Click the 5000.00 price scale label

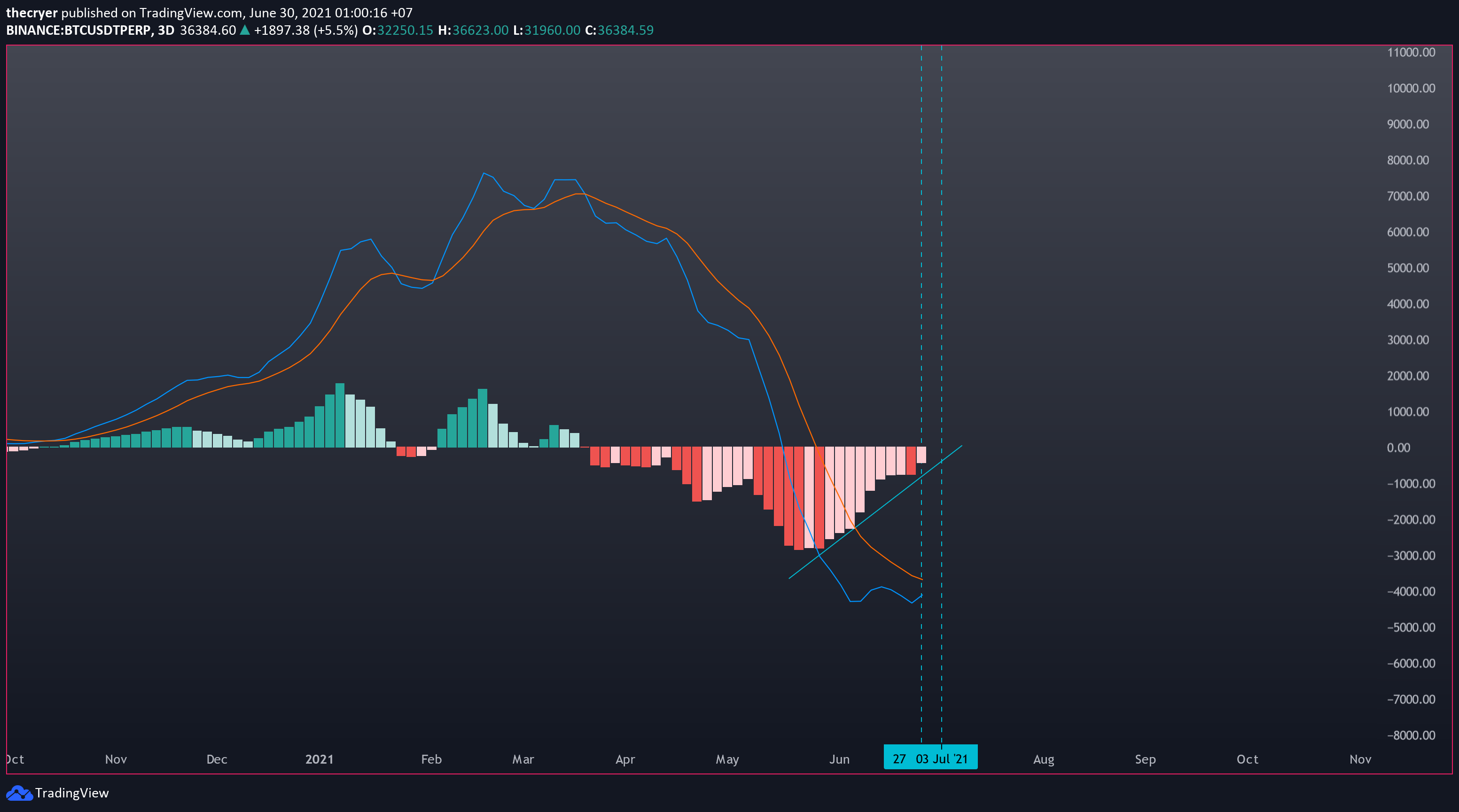[x=1408, y=269]
